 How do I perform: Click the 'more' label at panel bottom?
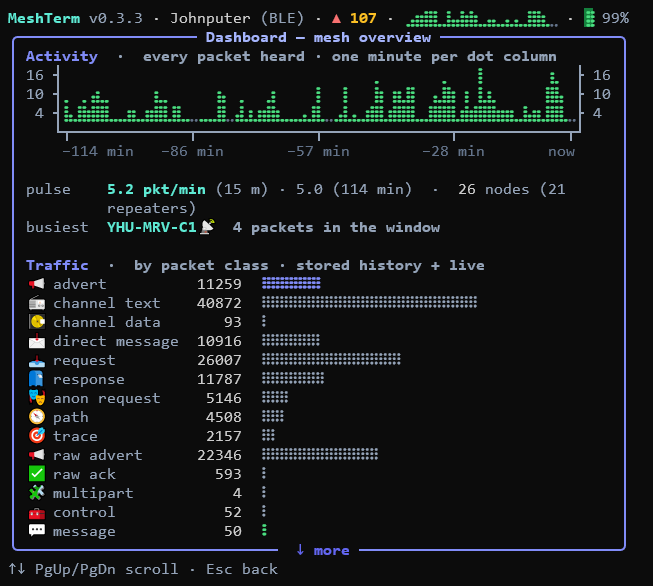click(331, 551)
